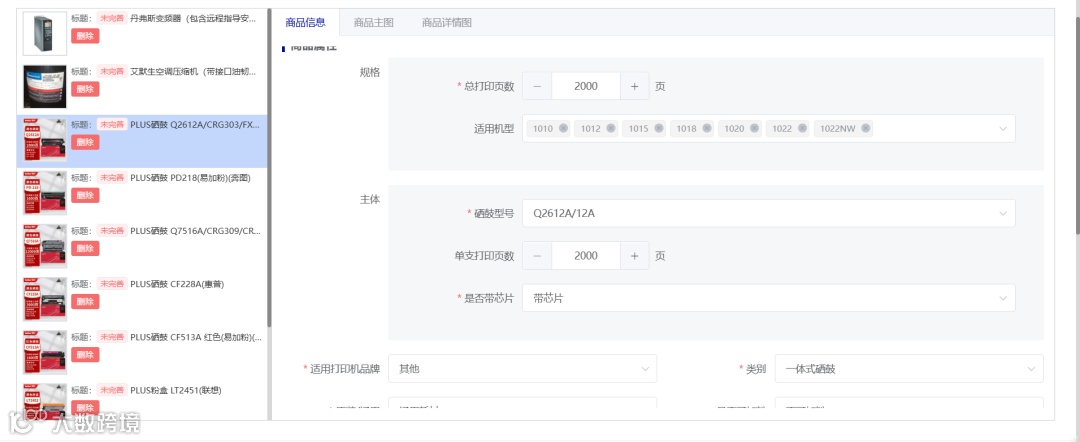This screenshot has height=442, width=1080.
Task: Delete the PLUS硒鼓 Q2612A product
Action: pyautogui.click(x=85, y=142)
